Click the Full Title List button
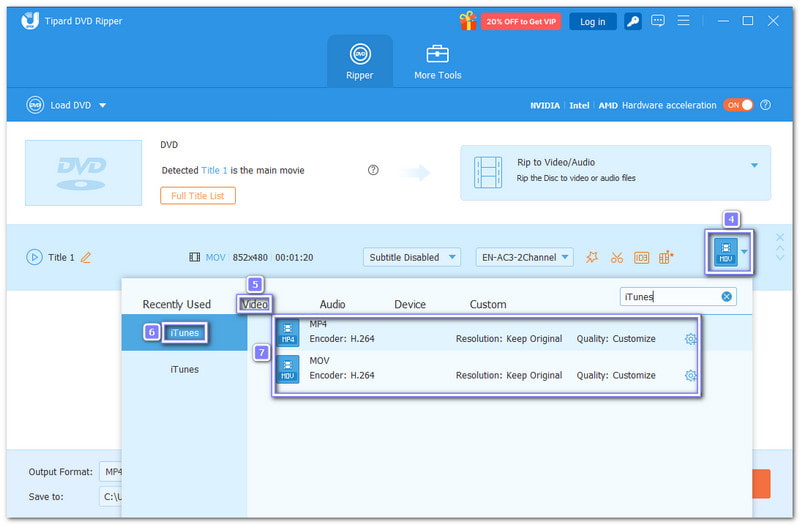Viewport: 800px width, 525px height. pyautogui.click(x=198, y=195)
